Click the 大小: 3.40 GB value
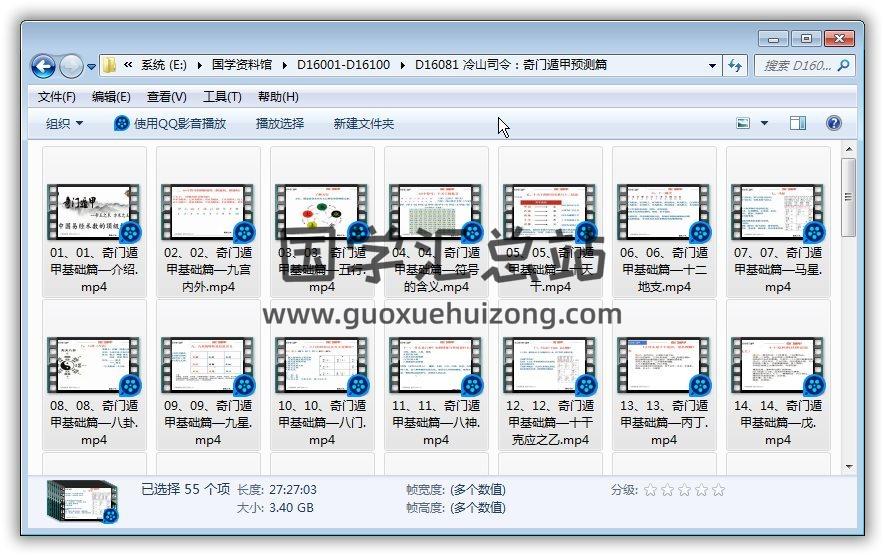Image resolution: width=885 pixels, height=556 pixels. coord(291,507)
